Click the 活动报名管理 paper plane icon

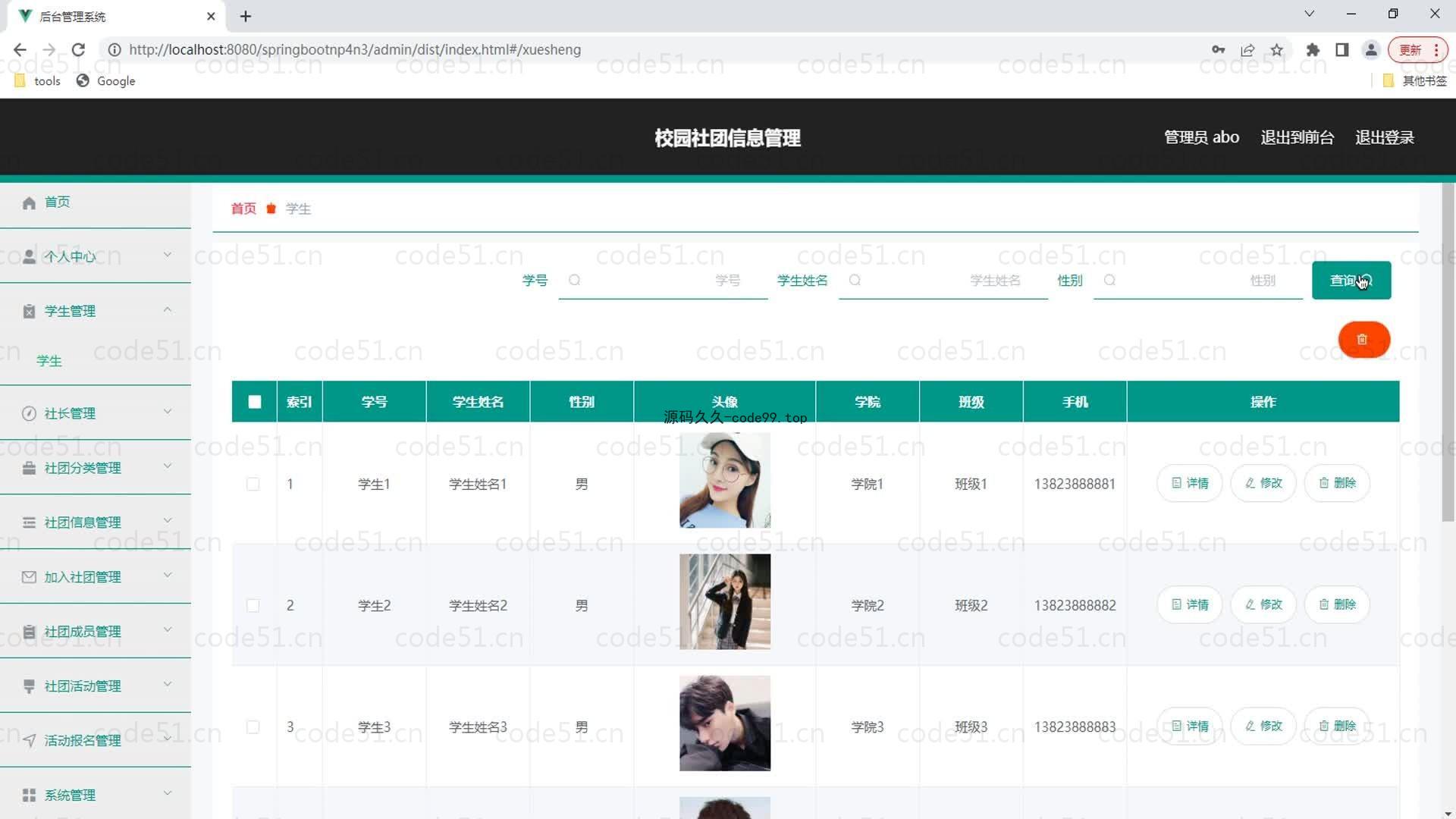pos(29,741)
